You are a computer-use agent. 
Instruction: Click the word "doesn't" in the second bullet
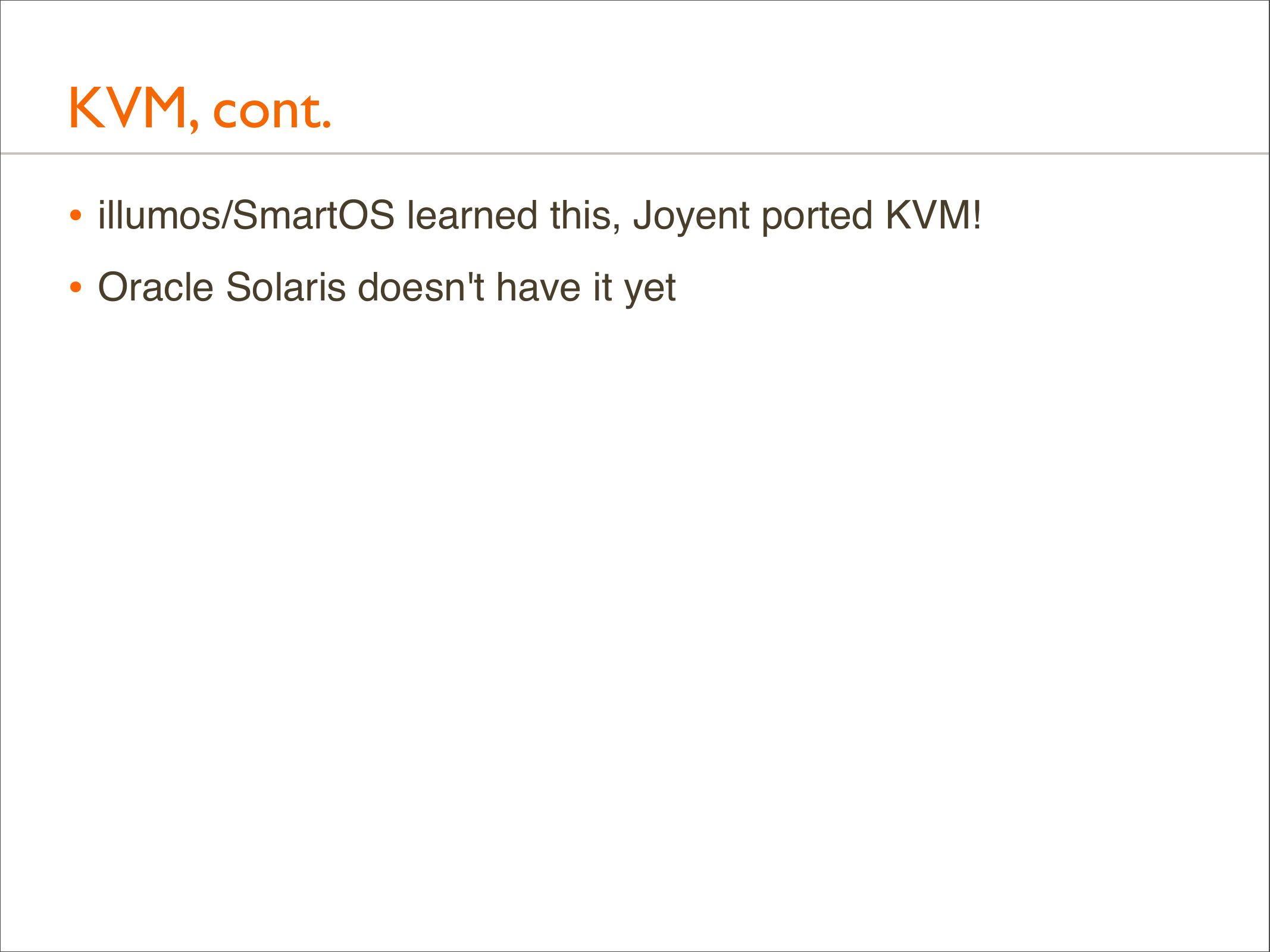[x=421, y=288]
